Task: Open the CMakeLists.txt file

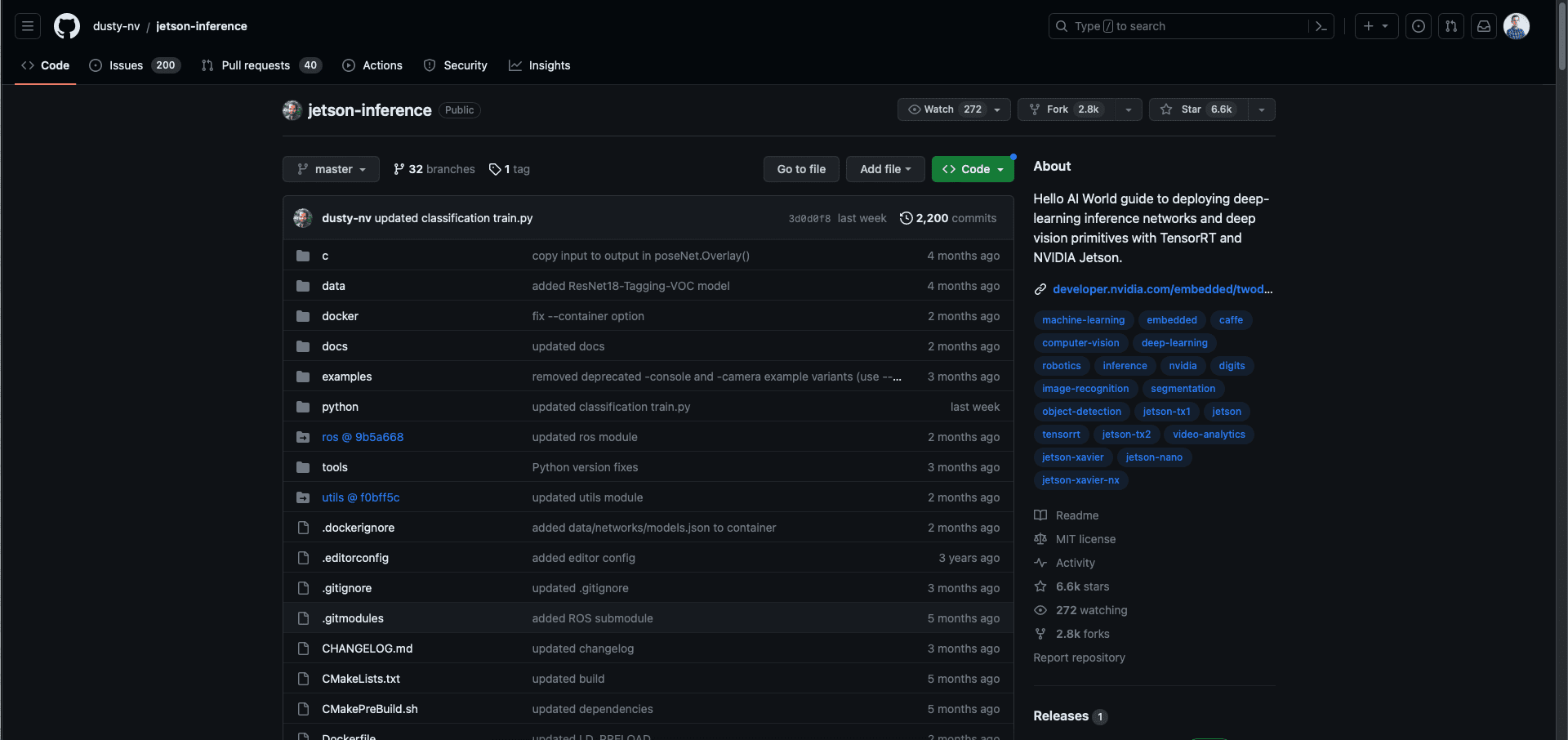Action: [x=361, y=679]
